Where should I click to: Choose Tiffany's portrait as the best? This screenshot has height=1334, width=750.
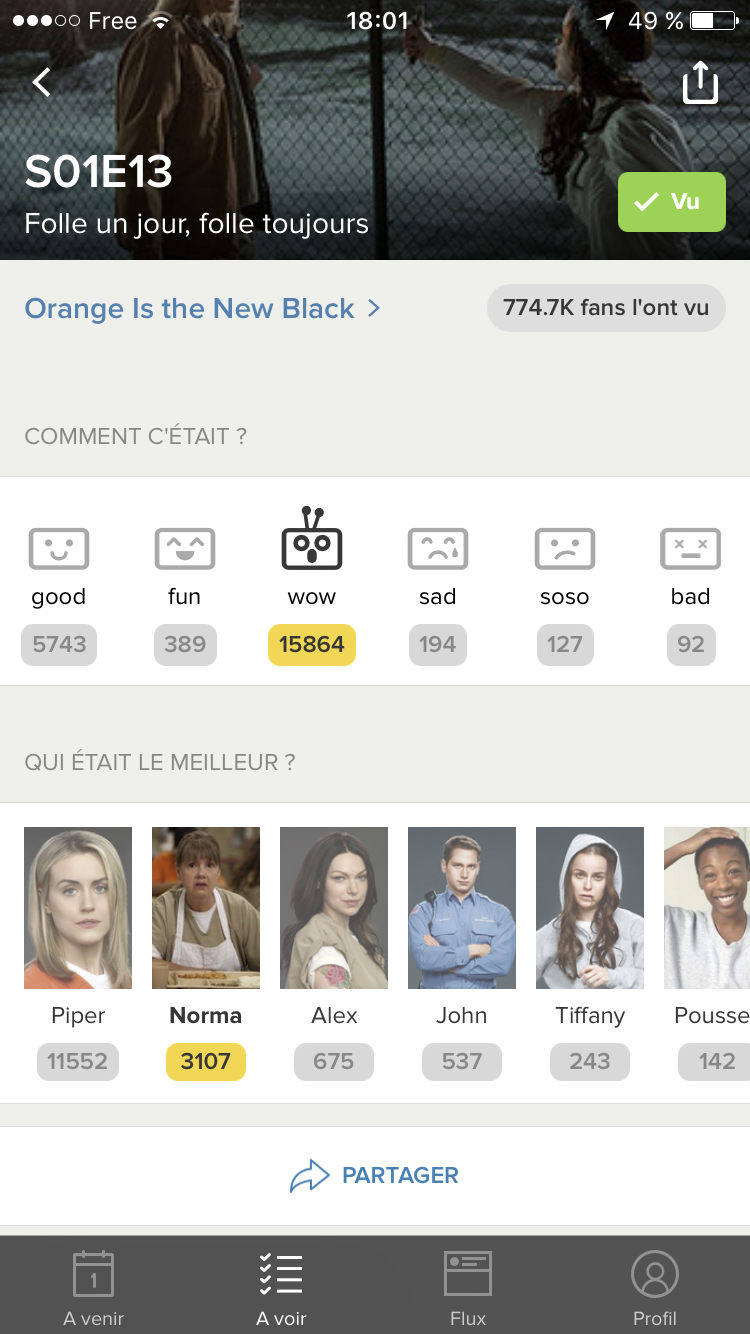(x=590, y=908)
